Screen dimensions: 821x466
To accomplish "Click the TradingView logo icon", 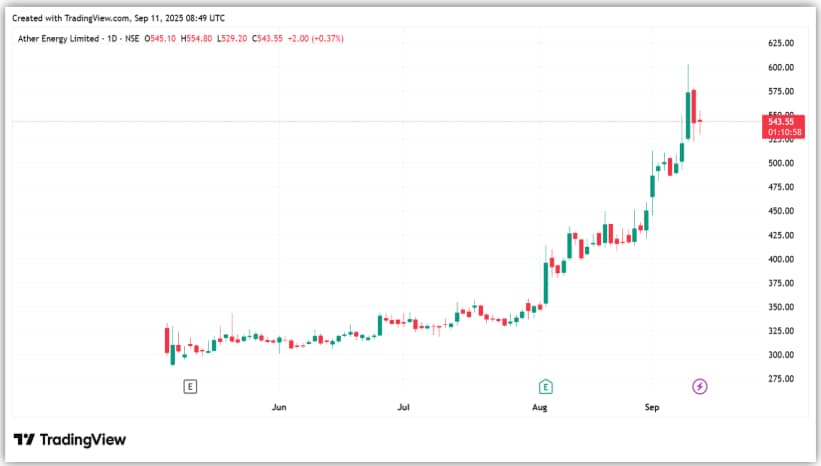I will pos(25,440).
